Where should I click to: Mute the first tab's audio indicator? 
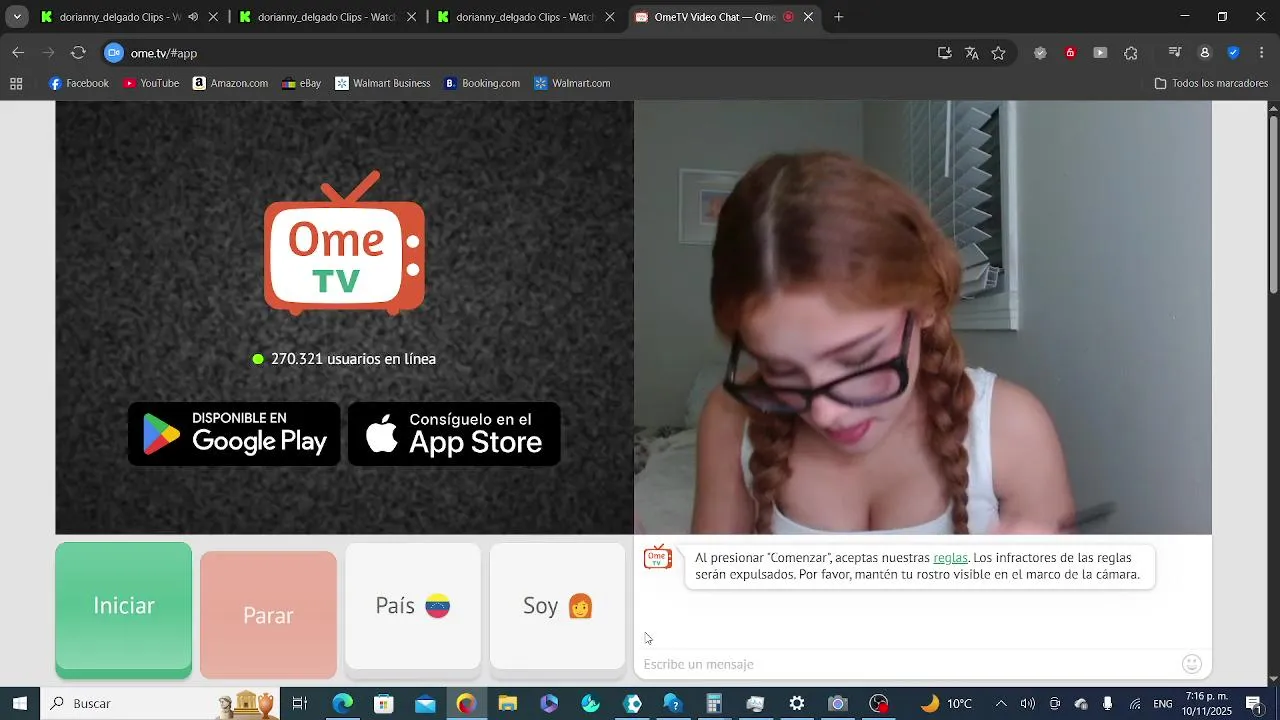[193, 17]
